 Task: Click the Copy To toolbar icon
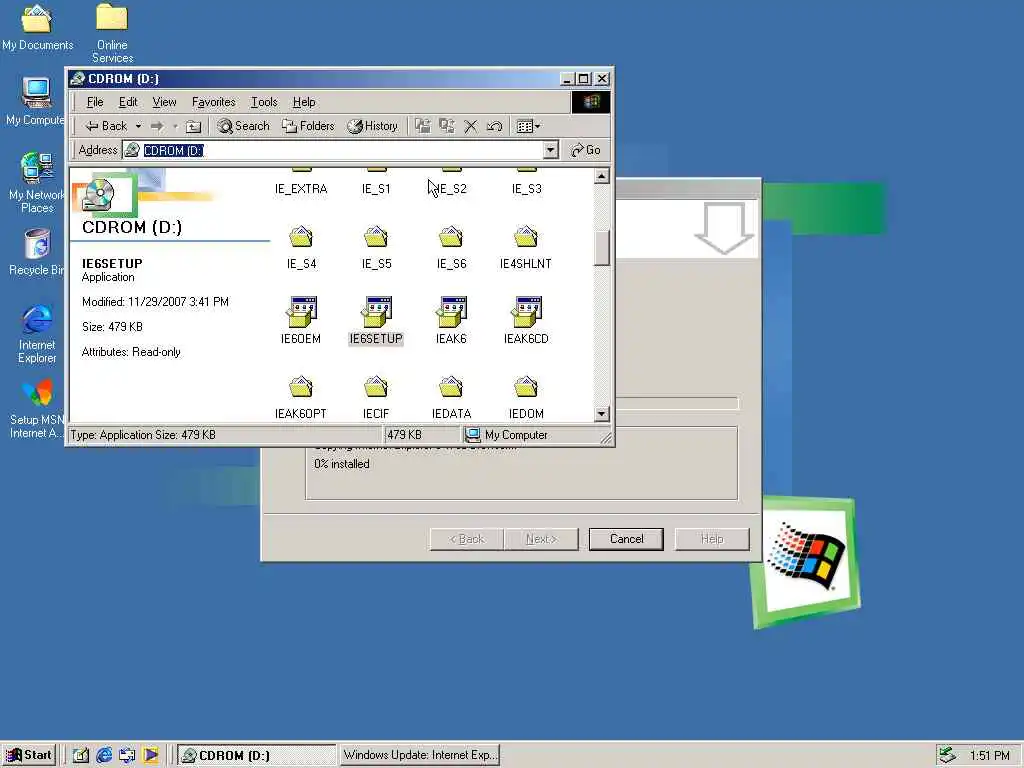pos(447,126)
